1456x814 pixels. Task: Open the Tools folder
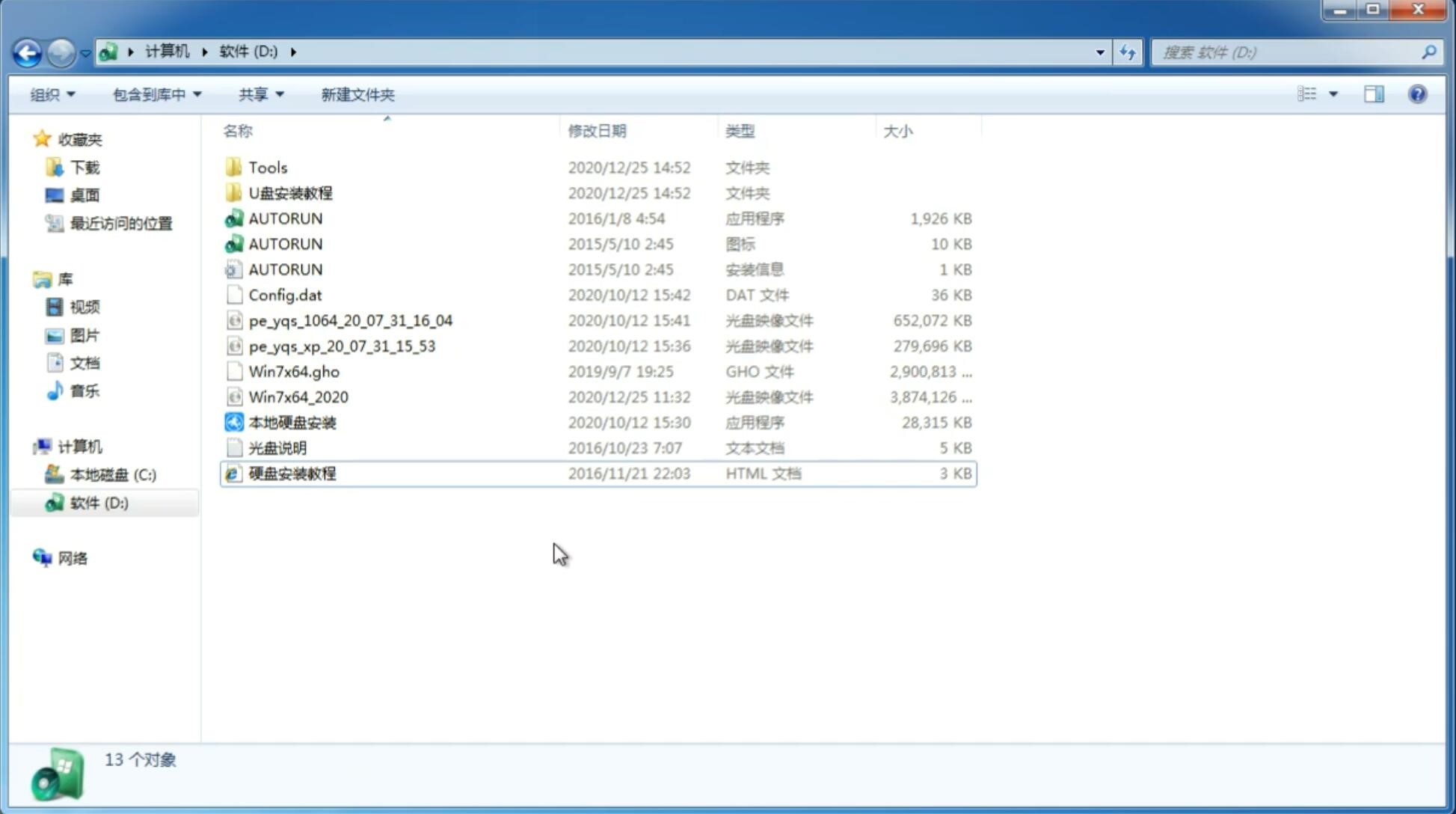(266, 167)
